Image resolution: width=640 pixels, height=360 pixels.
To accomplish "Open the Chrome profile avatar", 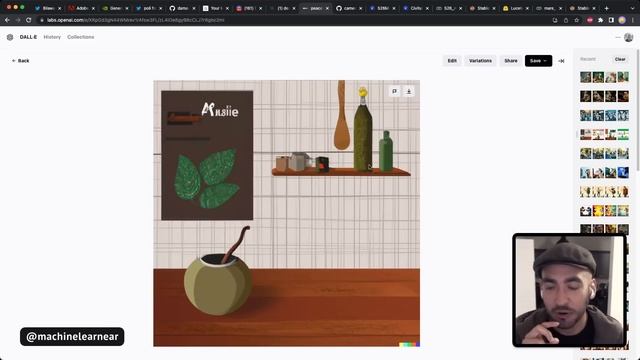I will pyautogui.click(x=622, y=20).
